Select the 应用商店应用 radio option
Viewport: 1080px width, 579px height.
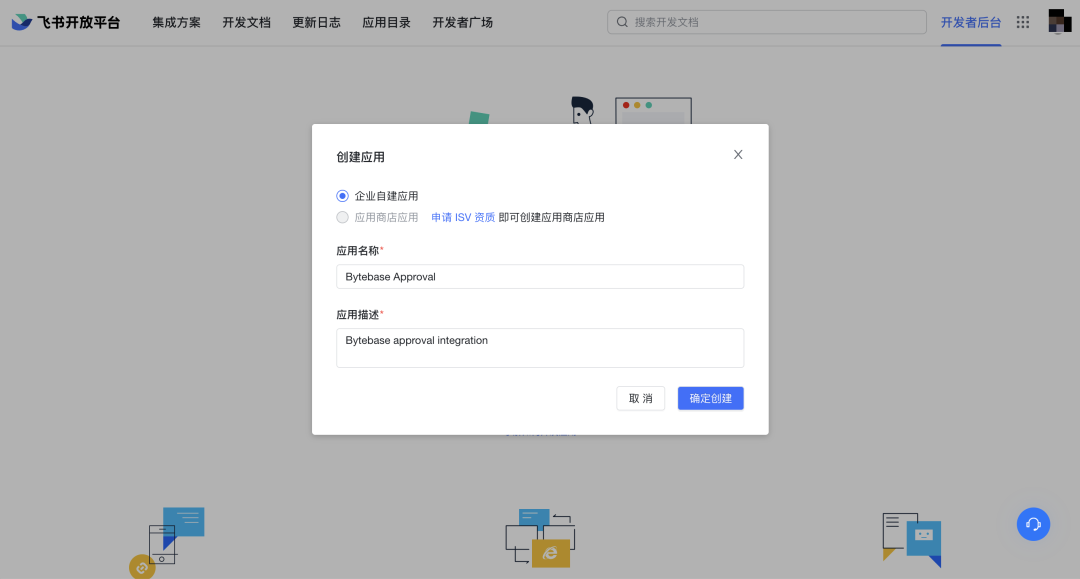coord(342,218)
